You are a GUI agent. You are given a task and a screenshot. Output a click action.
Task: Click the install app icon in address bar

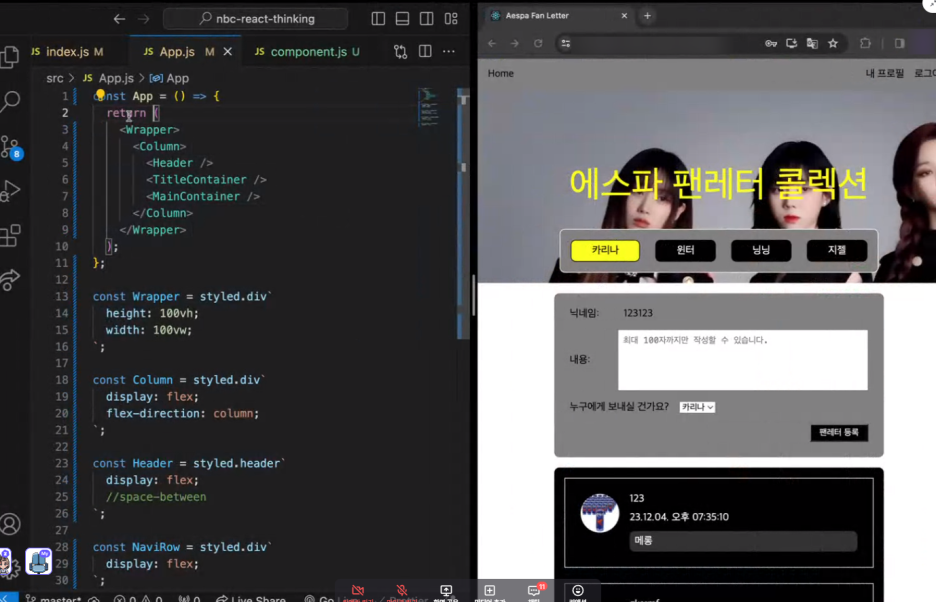click(x=792, y=44)
